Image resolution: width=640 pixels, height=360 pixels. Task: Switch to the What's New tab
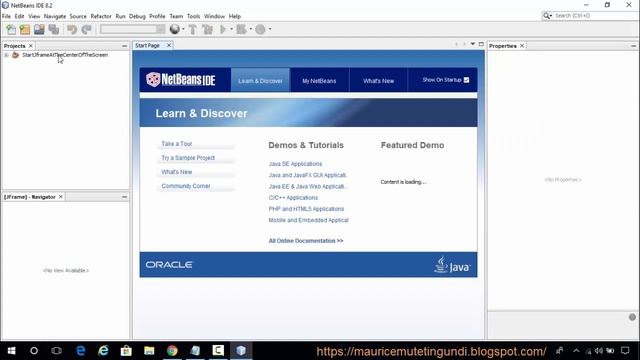point(378,80)
